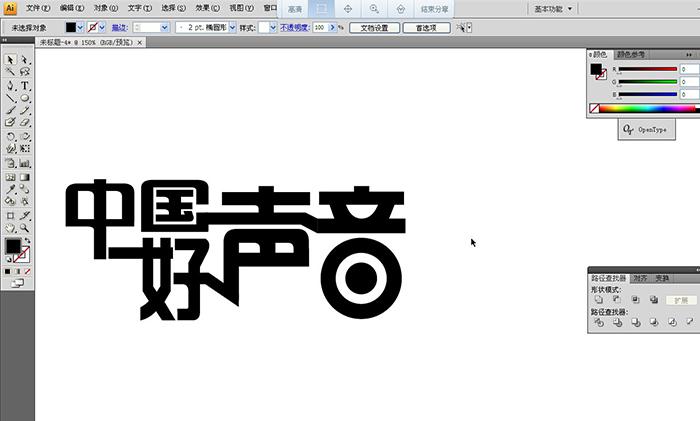Open the OpenType panel button
The image size is (700, 421).
click(x=646, y=129)
